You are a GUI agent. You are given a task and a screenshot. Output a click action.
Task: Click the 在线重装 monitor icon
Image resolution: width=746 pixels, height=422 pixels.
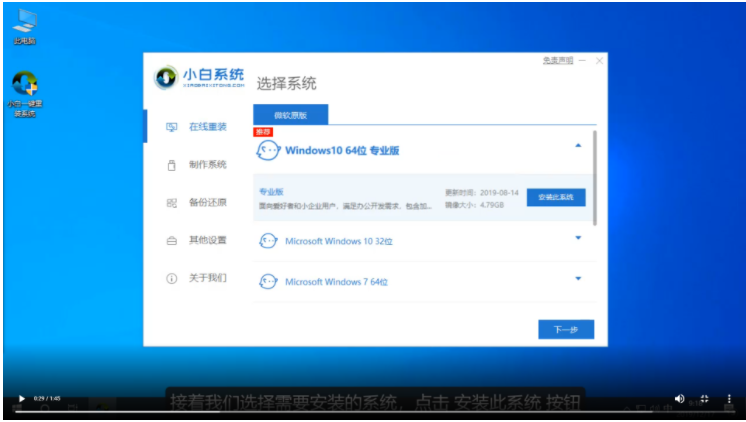pyautogui.click(x=171, y=127)
